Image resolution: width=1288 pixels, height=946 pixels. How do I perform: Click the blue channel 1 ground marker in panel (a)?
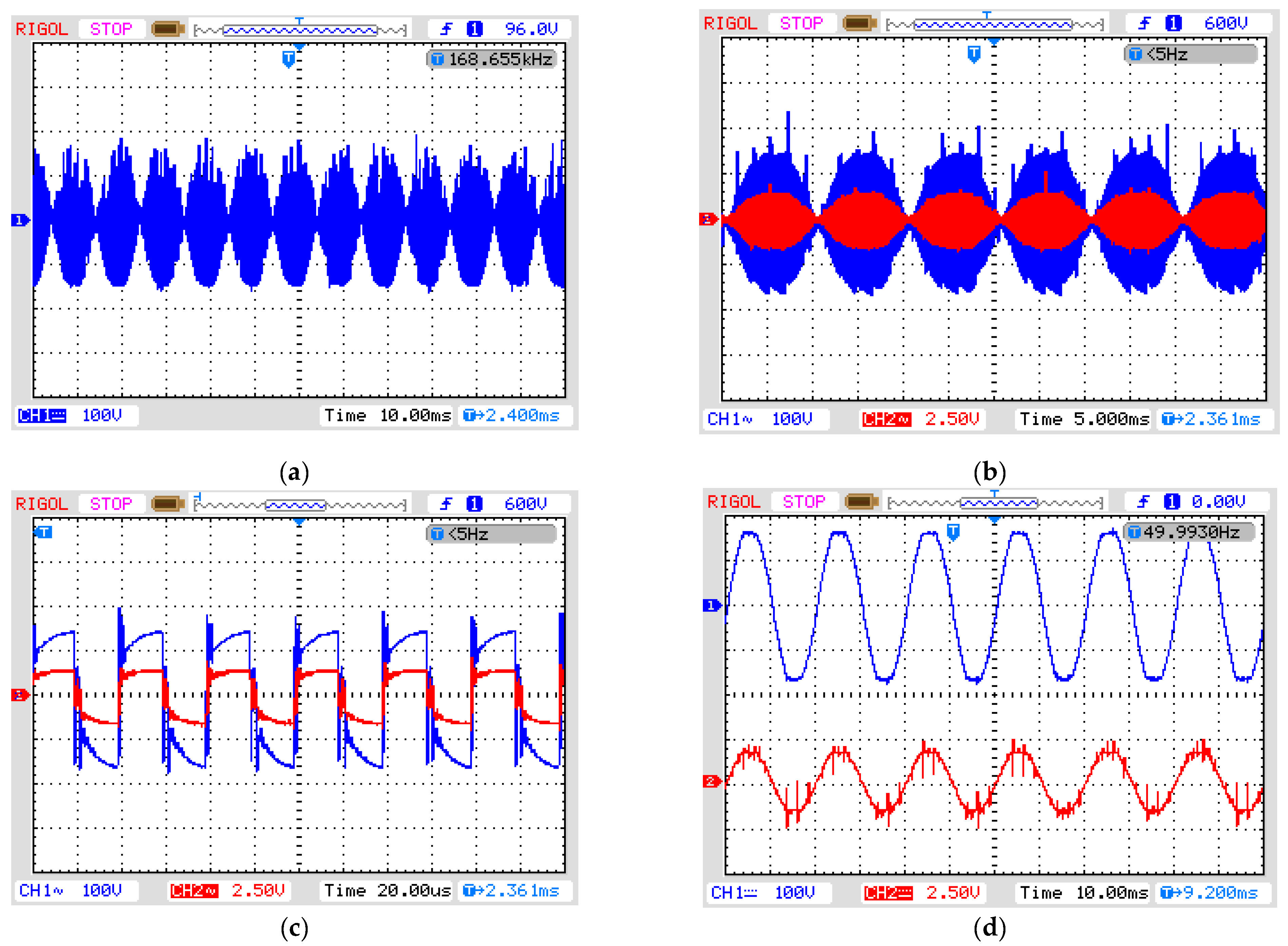coord(19,220)
